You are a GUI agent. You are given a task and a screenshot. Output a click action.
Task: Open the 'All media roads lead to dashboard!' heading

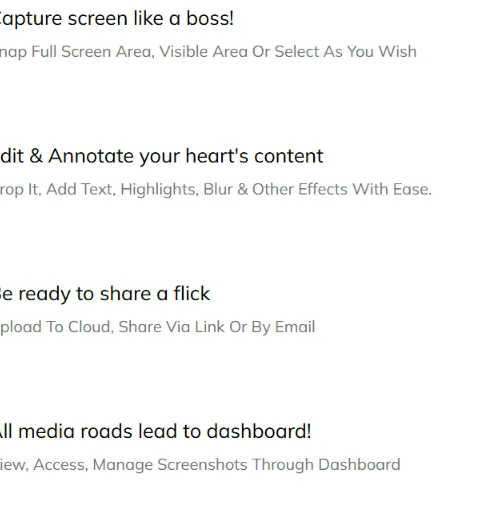(155, 431)
